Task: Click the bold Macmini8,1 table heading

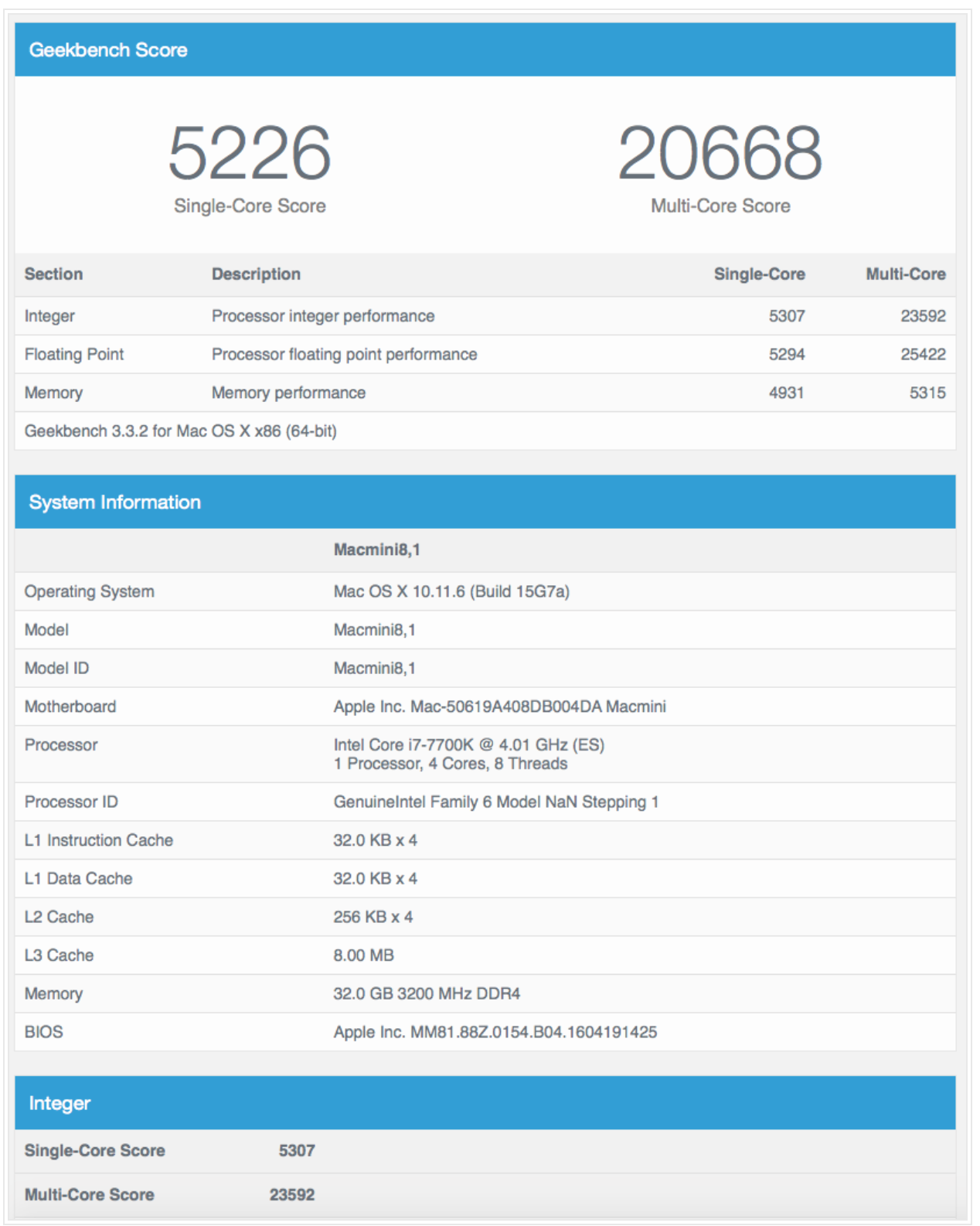Action: pyautogui.click(x=376, y=550)
